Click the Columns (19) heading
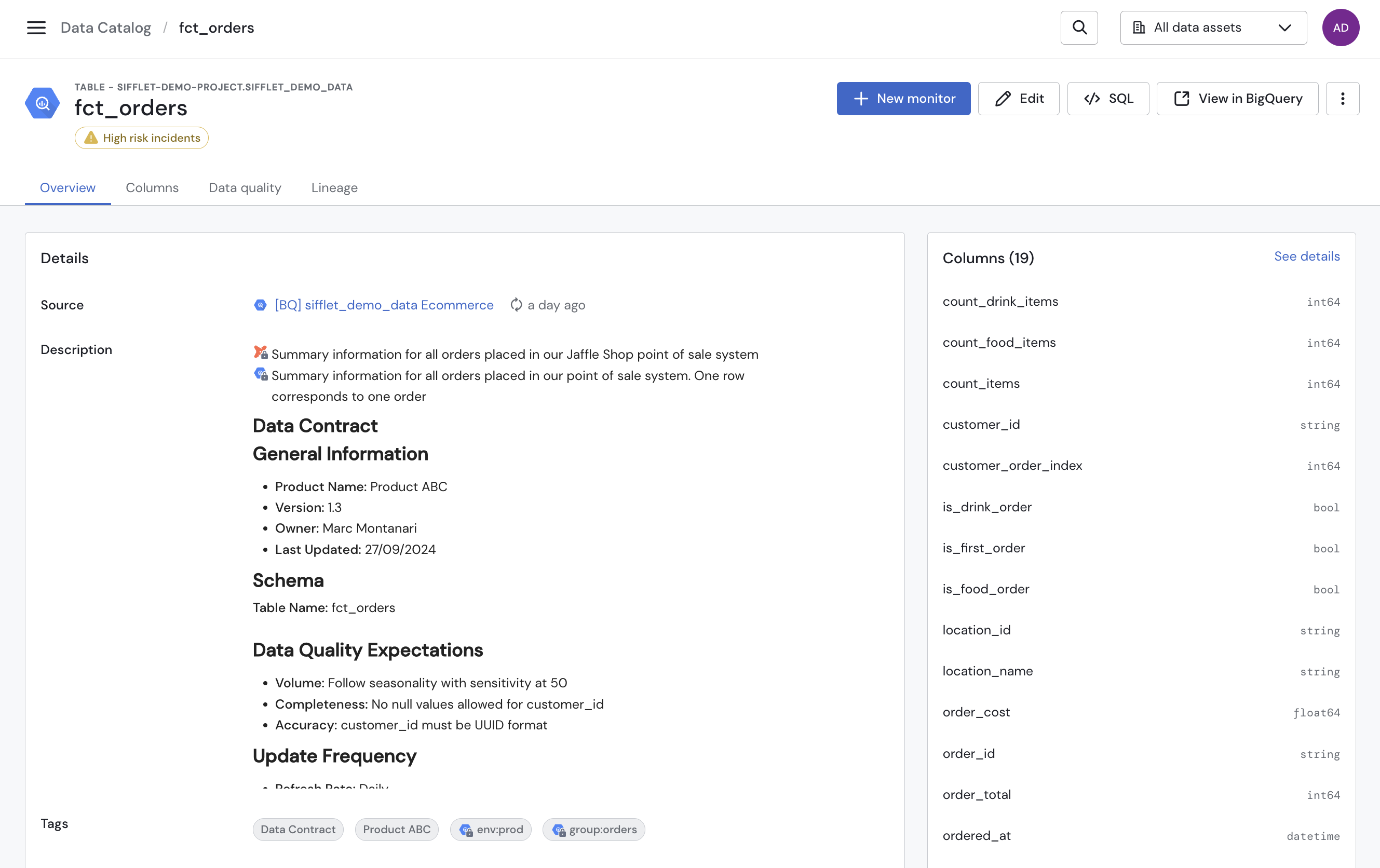The height and width of the screenshot is (868, 1380). click(988, 258)
